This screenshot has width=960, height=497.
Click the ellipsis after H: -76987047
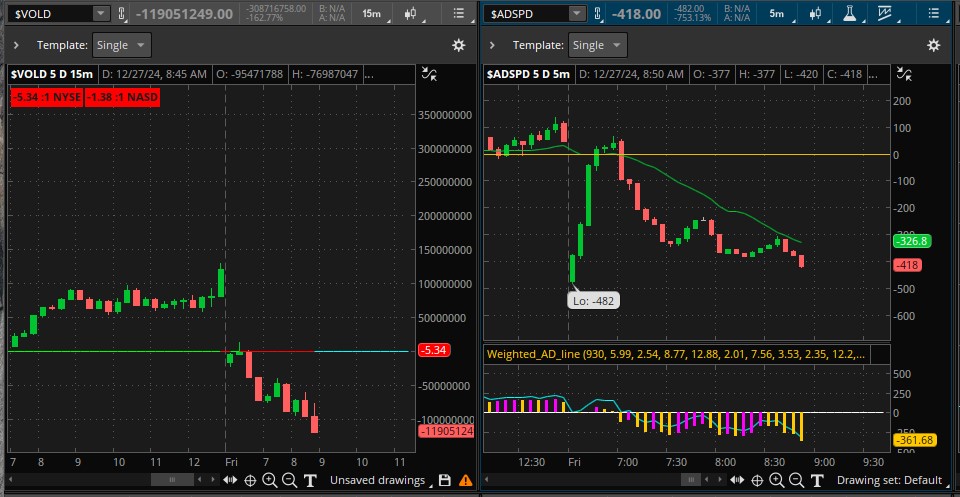click(370, 75)
